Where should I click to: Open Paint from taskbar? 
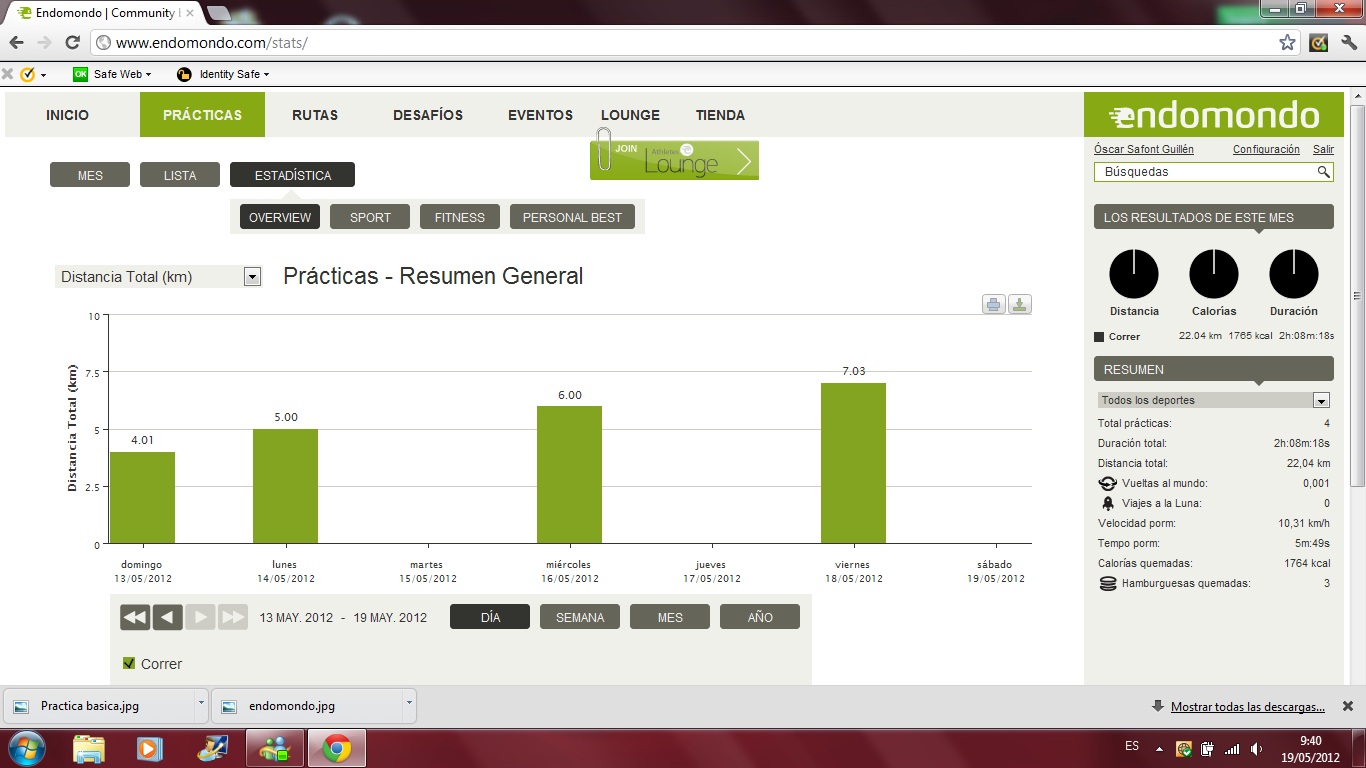[213, 748]
